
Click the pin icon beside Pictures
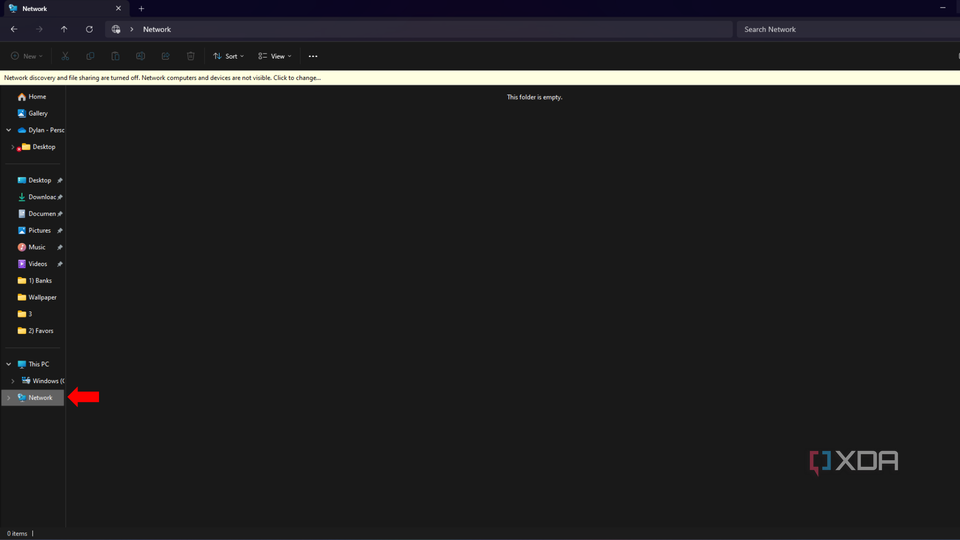click(60, 231)
